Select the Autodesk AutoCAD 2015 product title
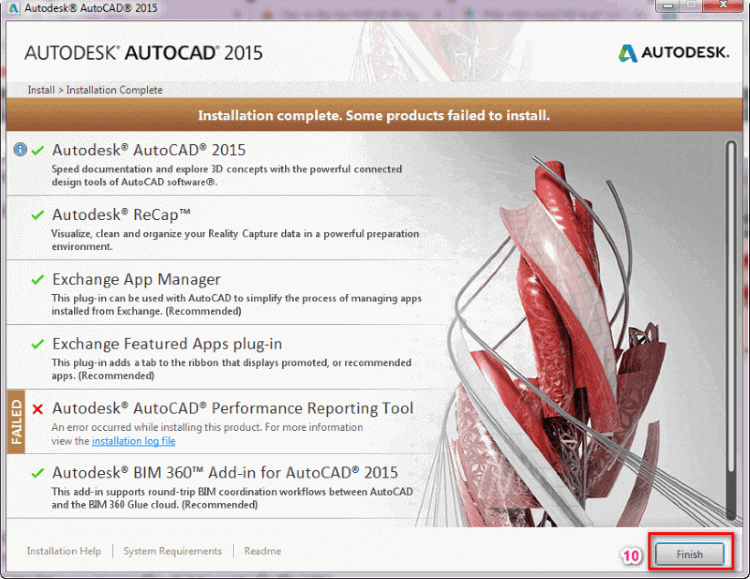The image size is (750, 579). coord(149,150)
